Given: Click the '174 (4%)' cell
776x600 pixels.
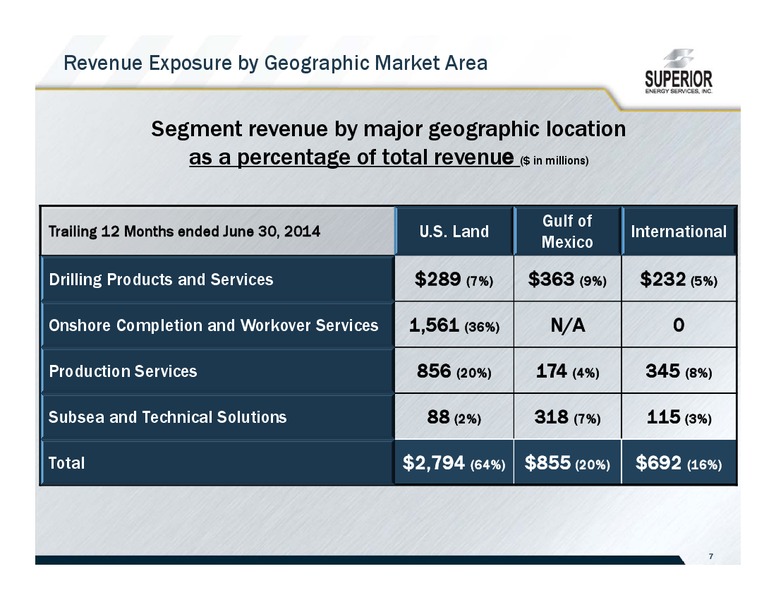Looking at the screenshot, I should 567,371.
